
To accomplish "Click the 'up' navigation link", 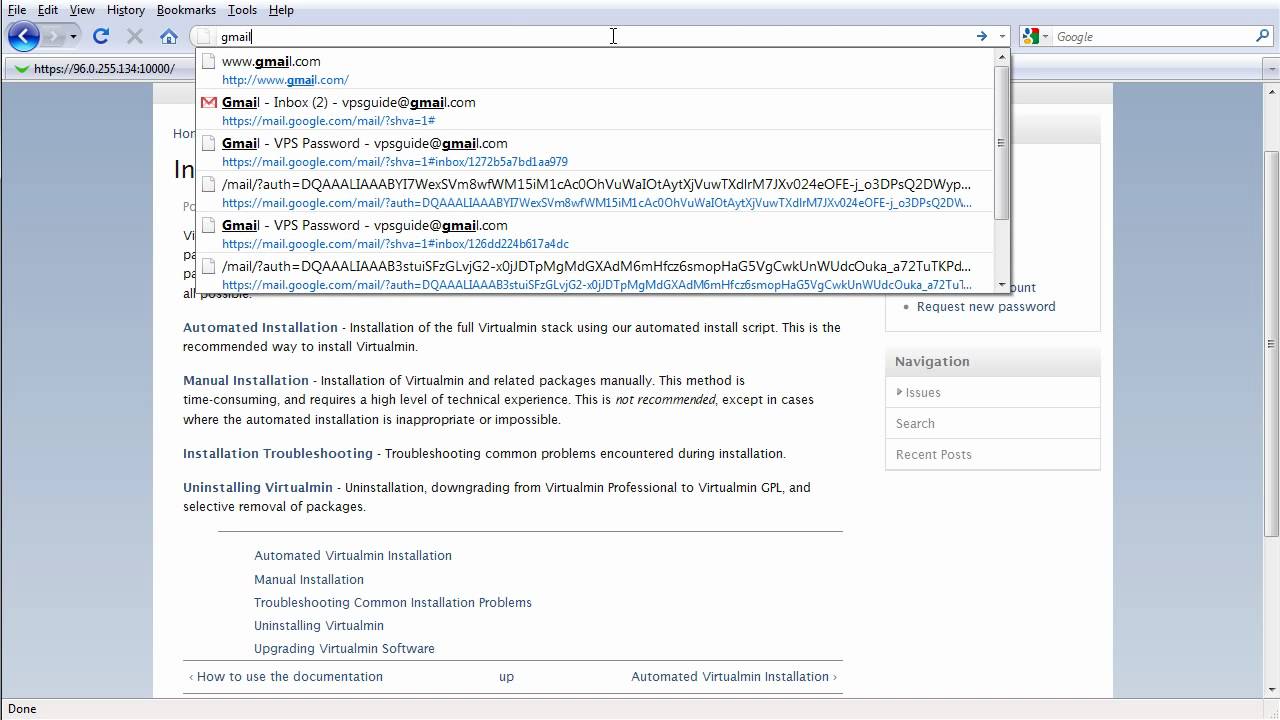I will (x=506, y=677).
